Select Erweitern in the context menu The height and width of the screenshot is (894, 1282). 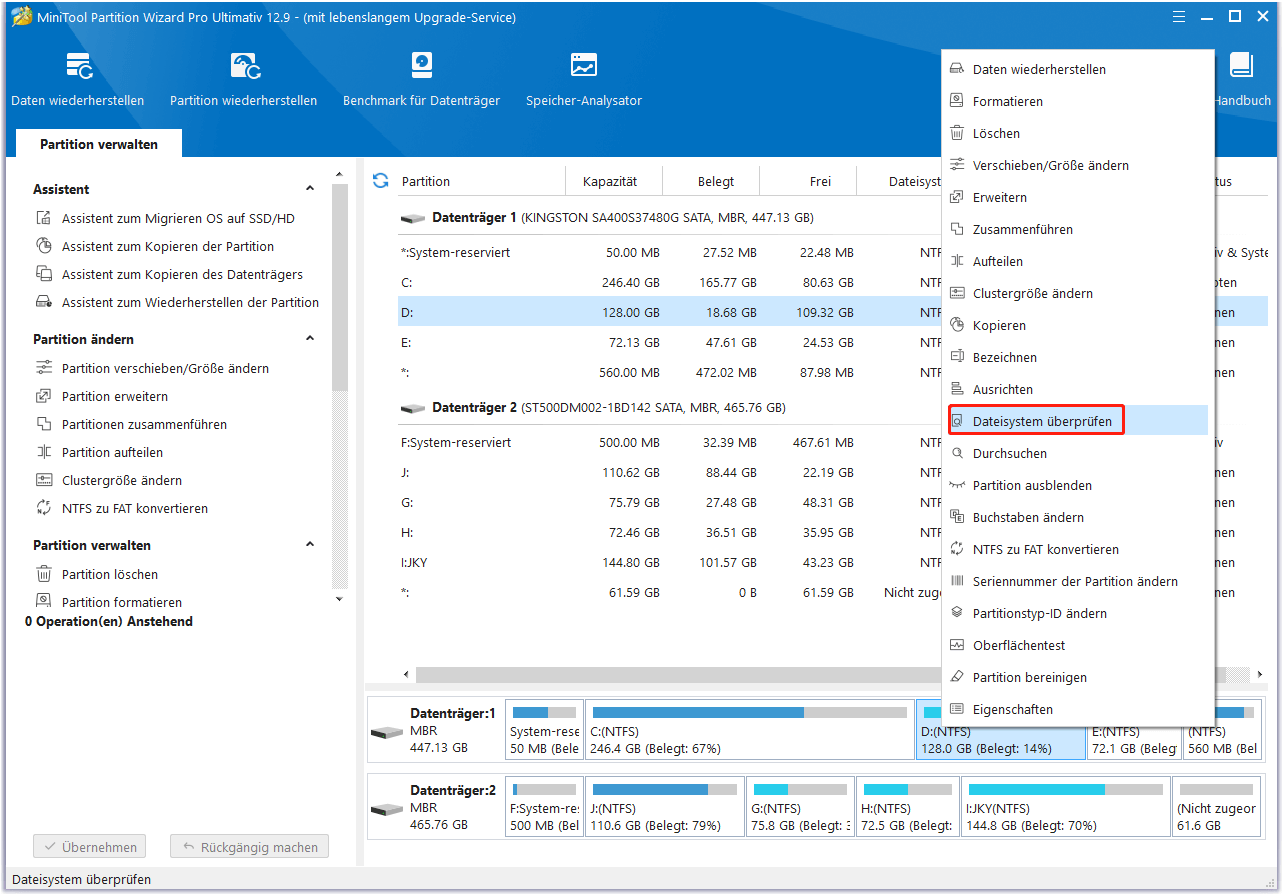click(1078, 197)
